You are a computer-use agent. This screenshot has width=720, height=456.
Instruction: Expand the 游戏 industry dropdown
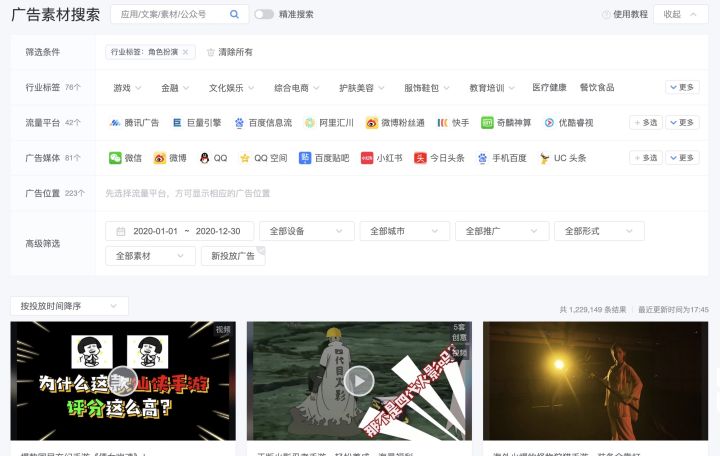(x=127, y=88)
